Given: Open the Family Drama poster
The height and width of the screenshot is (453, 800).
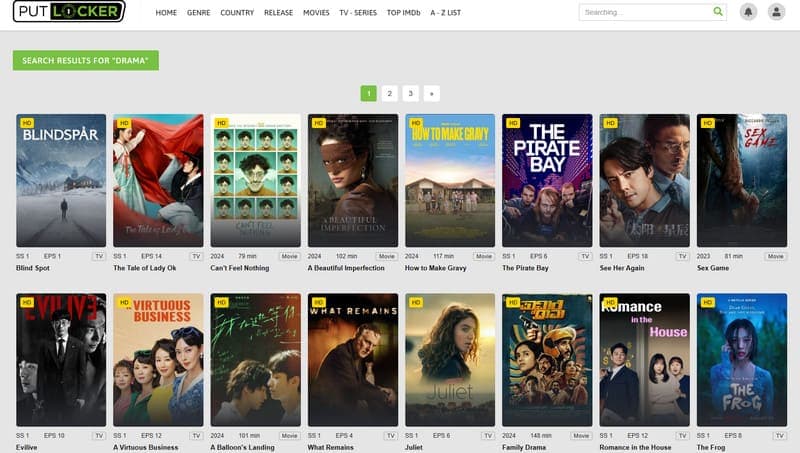Looking at the screenshot, I should coord(547,360).
